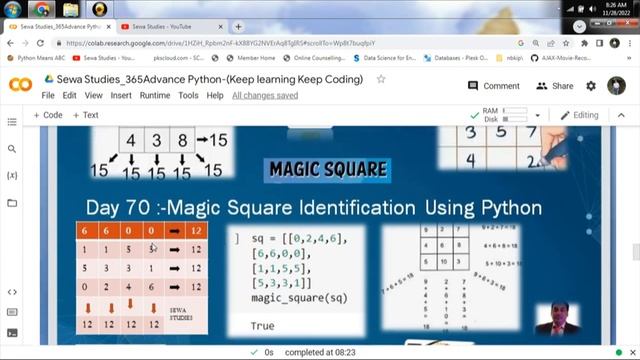Open AJAX-Movie-Reco... bookmark
Screen dimensions: 640x360
[x=561, y=58]
